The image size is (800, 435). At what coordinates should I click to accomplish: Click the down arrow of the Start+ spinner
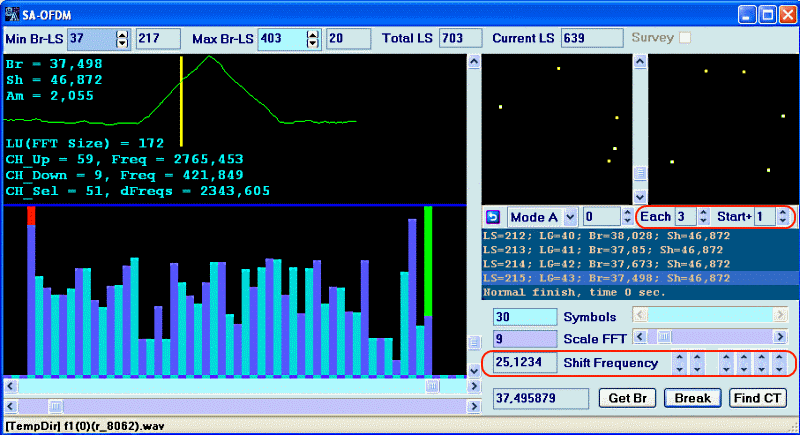pyautogui.click(x=783, y=221)
